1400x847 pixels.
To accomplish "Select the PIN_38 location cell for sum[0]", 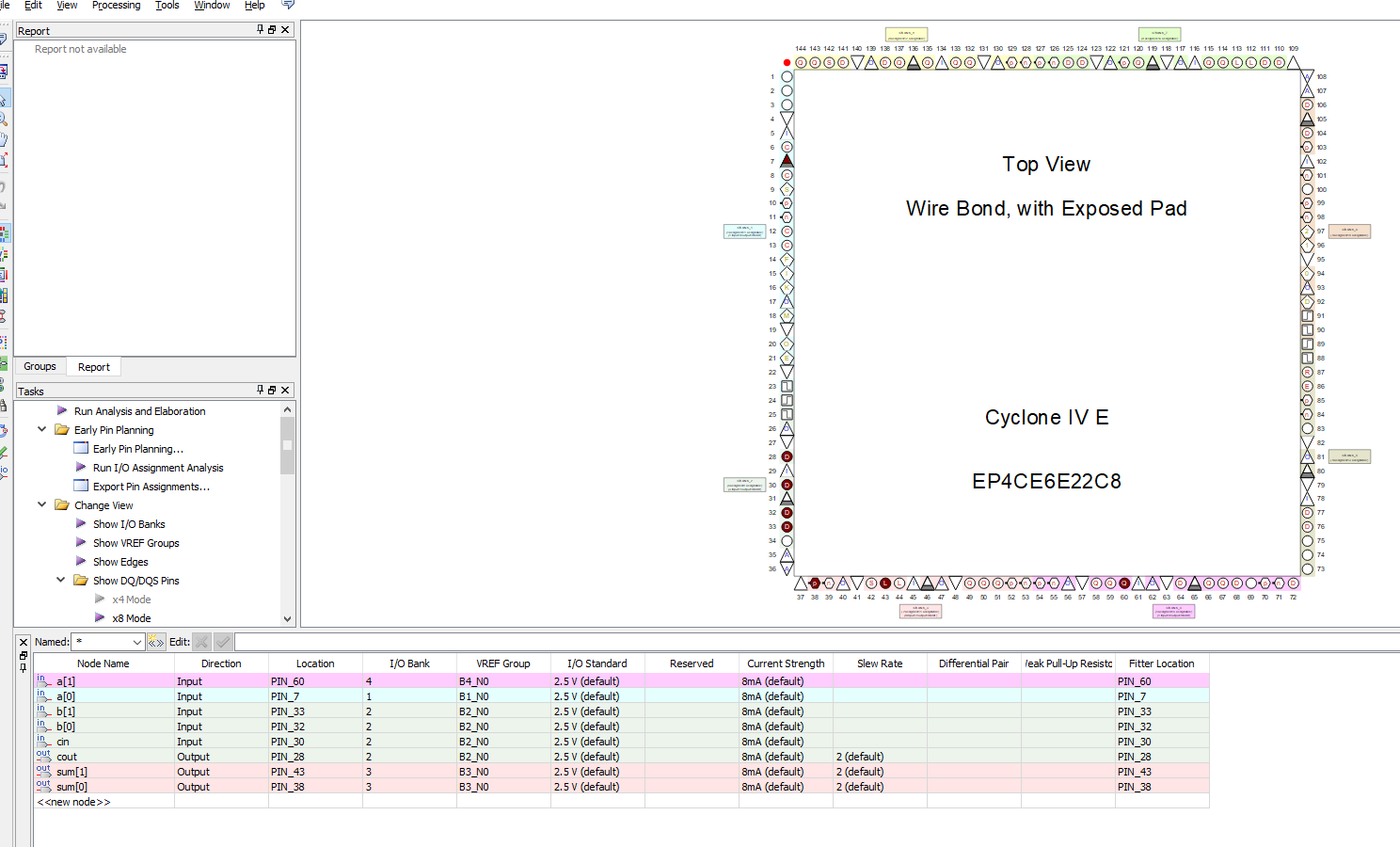I will [x=315, y=787].
